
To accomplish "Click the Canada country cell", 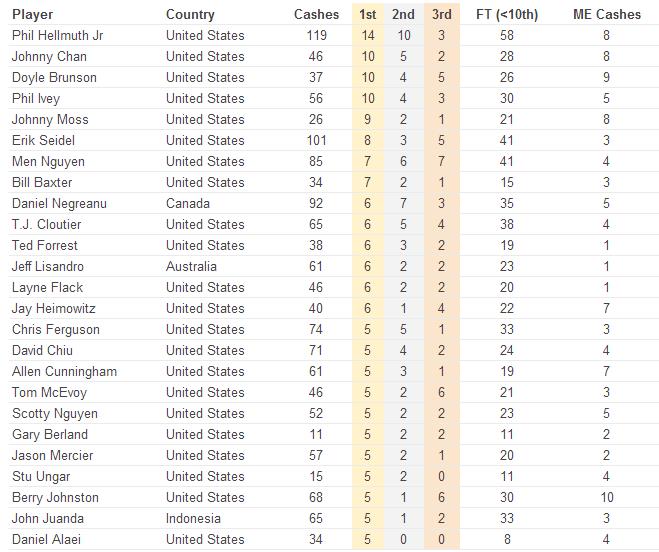I will pyautogui.click(x=188, y=203).
